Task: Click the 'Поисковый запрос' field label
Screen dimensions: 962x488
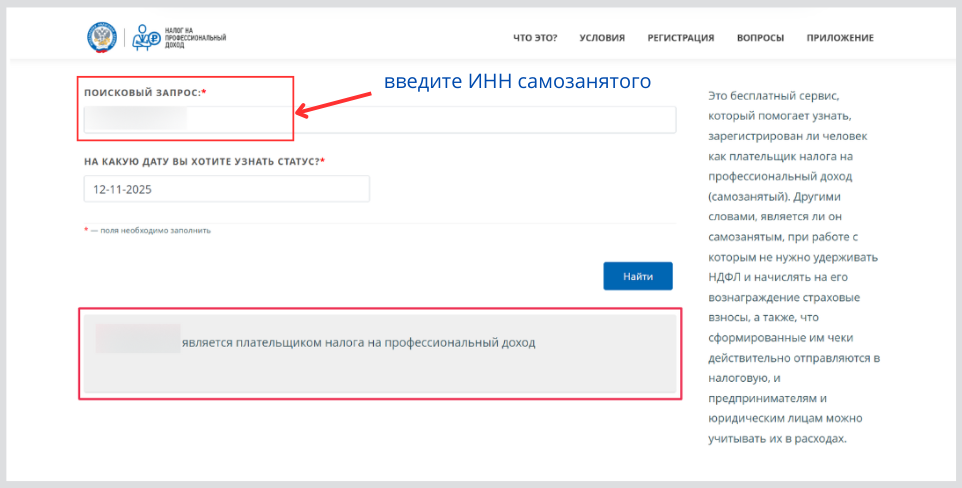Action: tap(144, 92)
